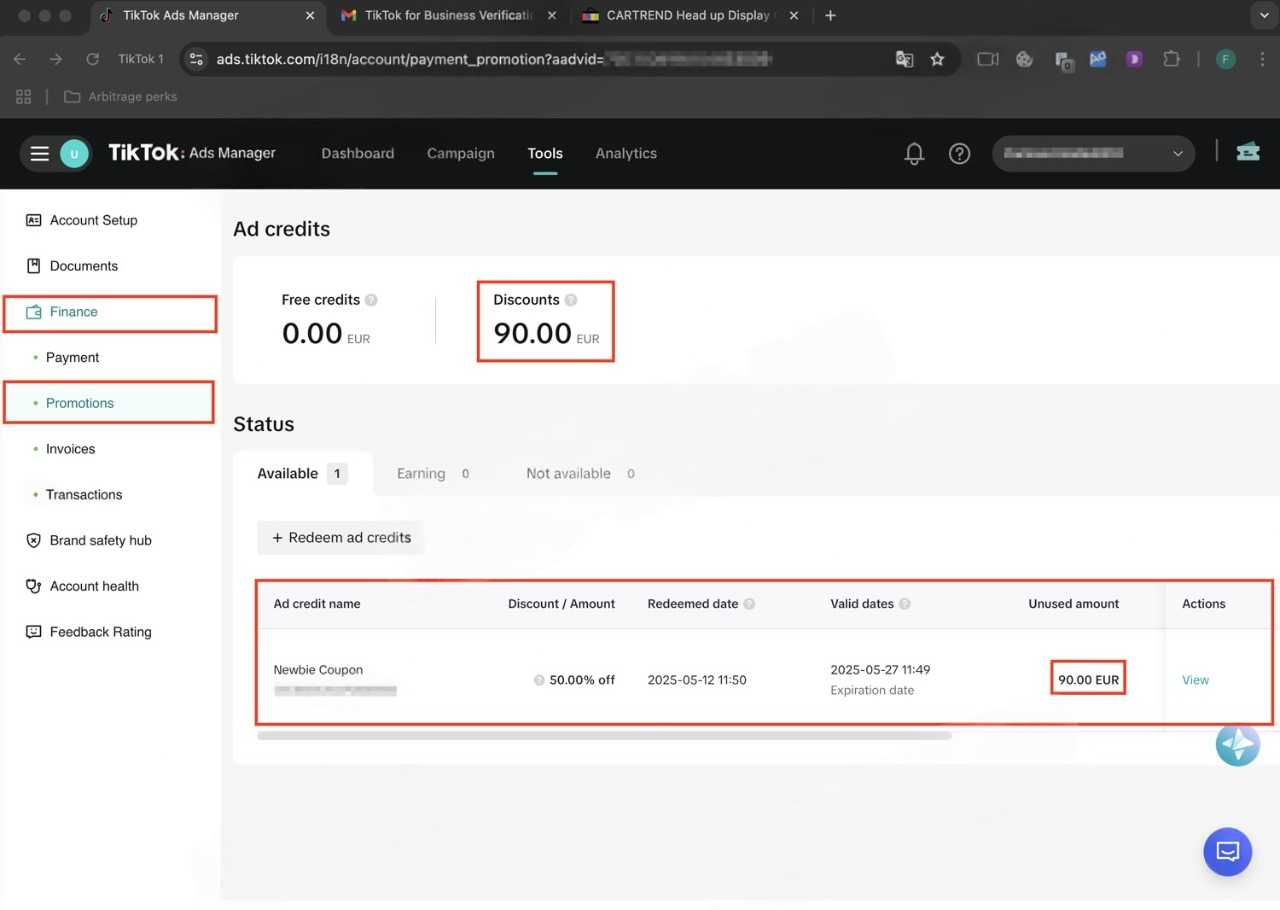Click the Discount / Amount column header
Screen dimensions: 1280x910
[x=561, y=604]
